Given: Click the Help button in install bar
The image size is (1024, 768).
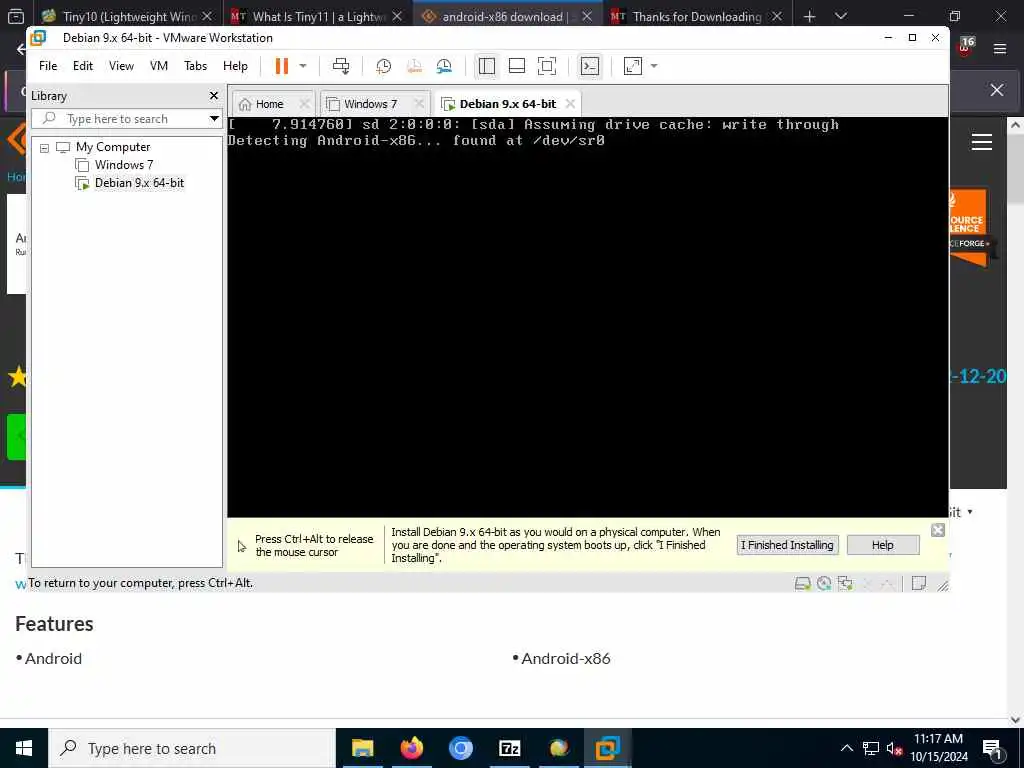Looking at the screenshot, I should coord(882,545).
